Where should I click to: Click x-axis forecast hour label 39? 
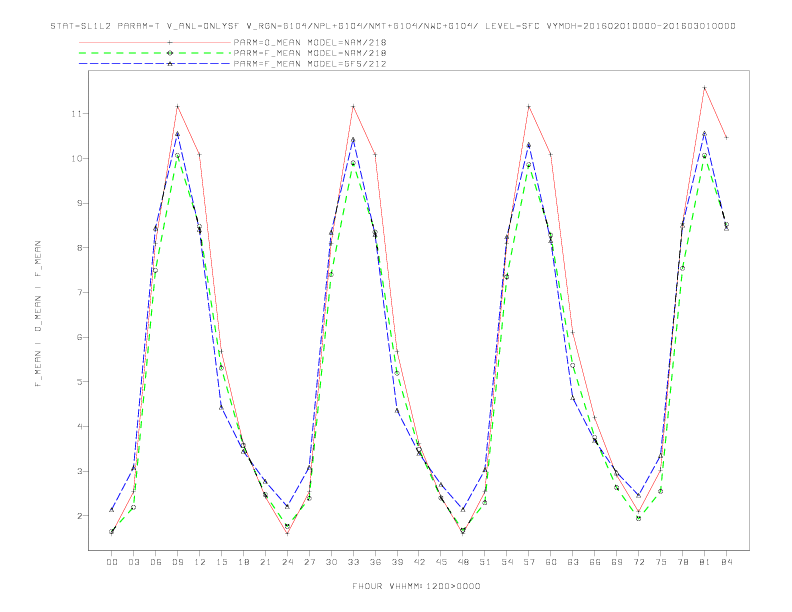click(397, 562)
